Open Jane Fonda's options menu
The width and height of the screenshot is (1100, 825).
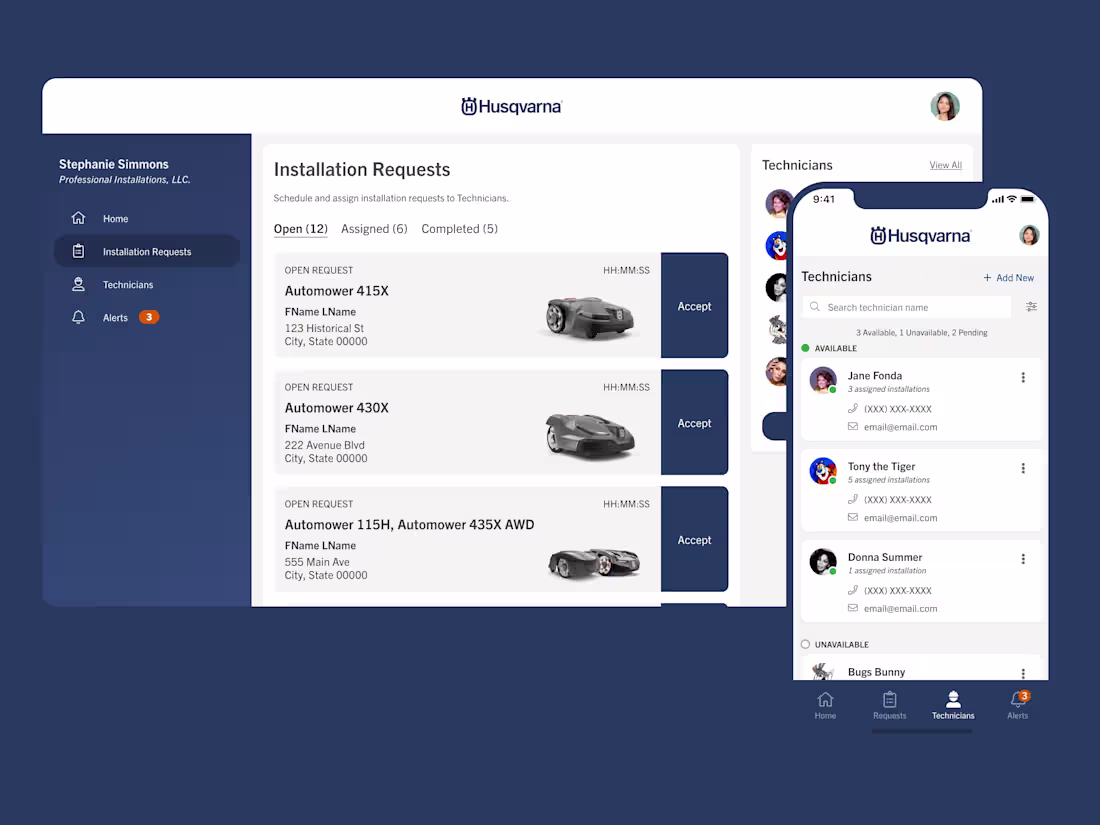[x=1023, y=377]
